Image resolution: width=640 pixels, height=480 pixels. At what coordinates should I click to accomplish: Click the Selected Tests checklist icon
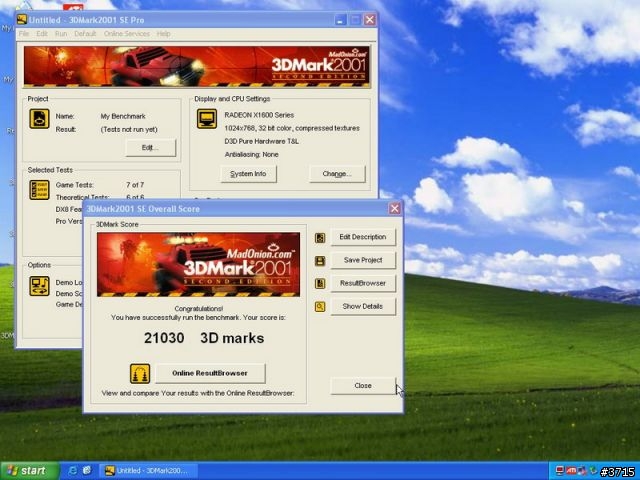tap(39, 190)
